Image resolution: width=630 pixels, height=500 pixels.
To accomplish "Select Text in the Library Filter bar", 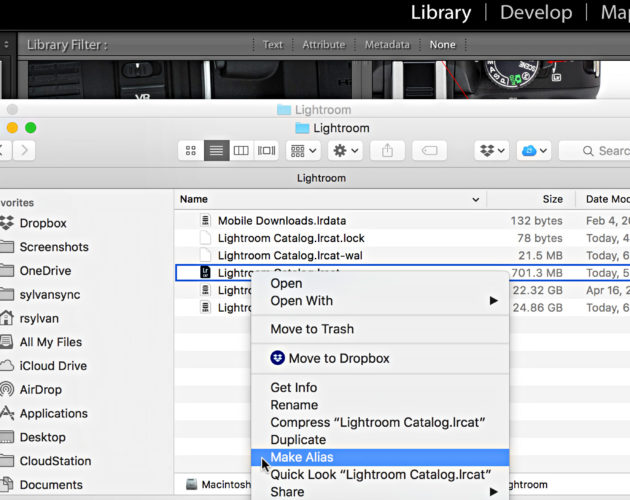I will tap(272, 45).
